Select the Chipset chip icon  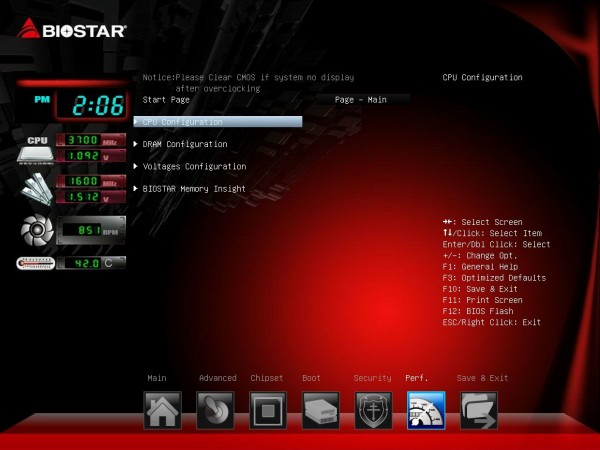(268, 411)
